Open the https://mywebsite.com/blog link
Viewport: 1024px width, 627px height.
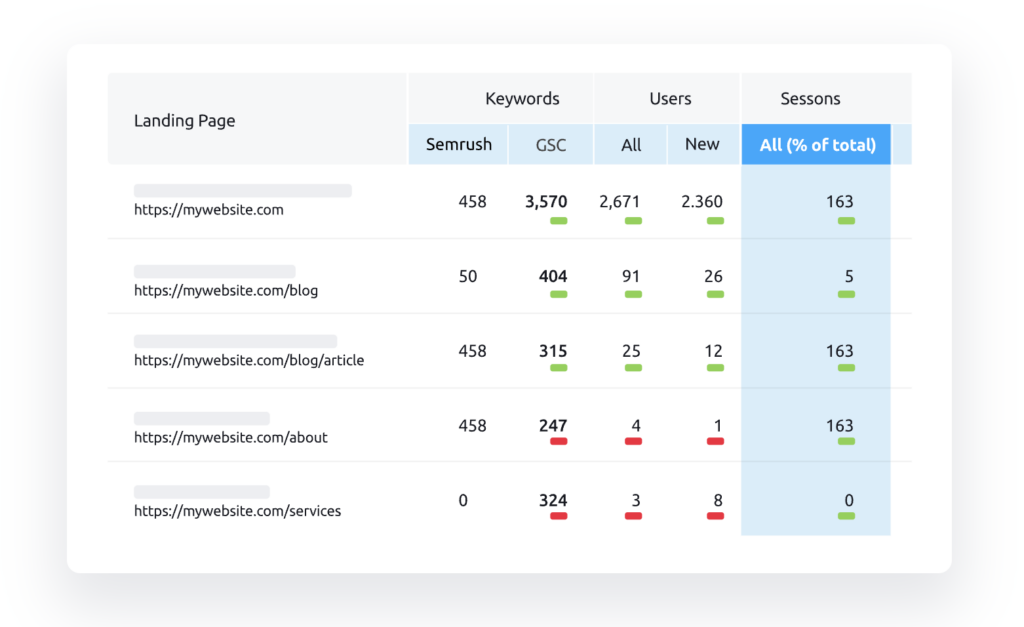pos(226,291)
